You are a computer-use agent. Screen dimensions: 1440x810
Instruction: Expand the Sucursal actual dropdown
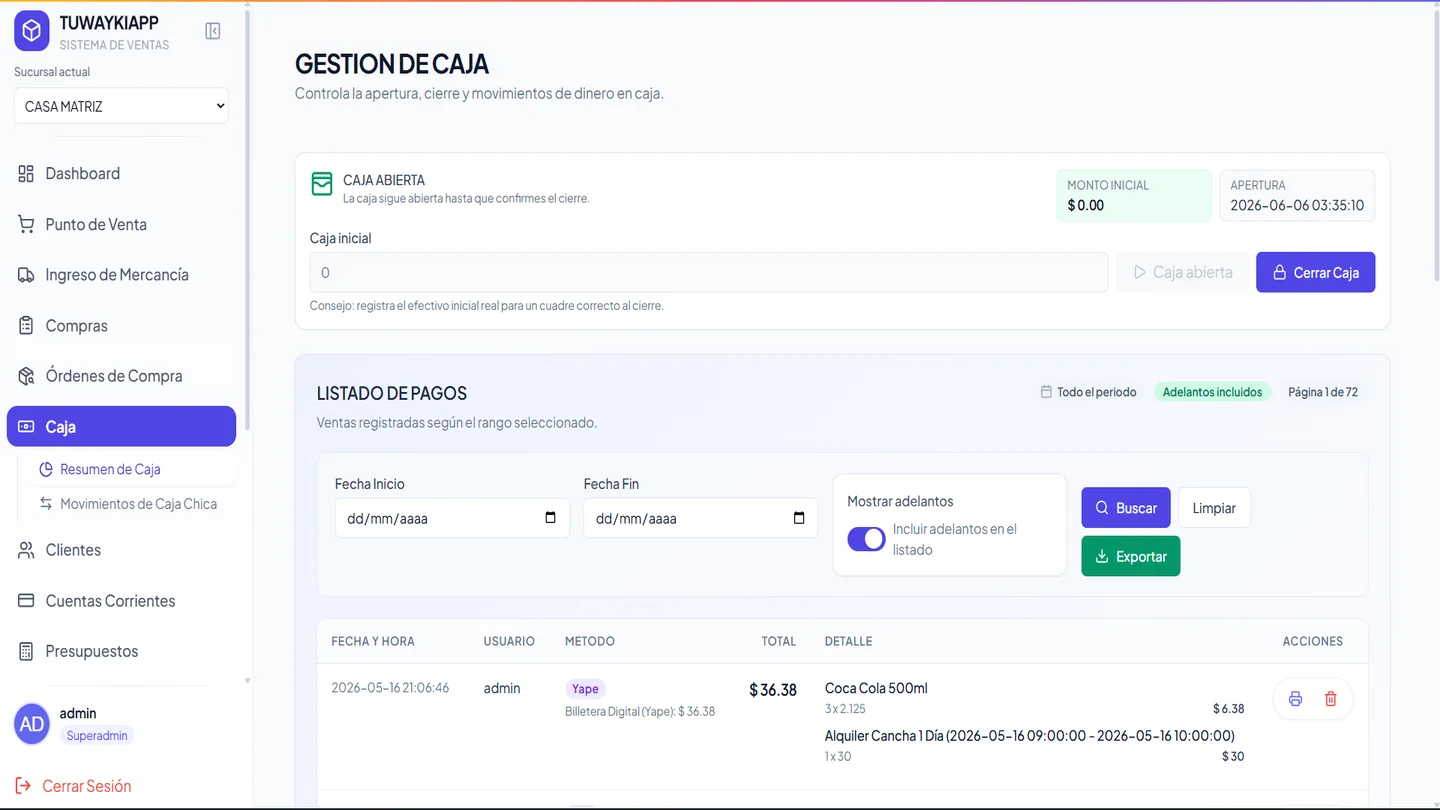[x=121, y=106]
